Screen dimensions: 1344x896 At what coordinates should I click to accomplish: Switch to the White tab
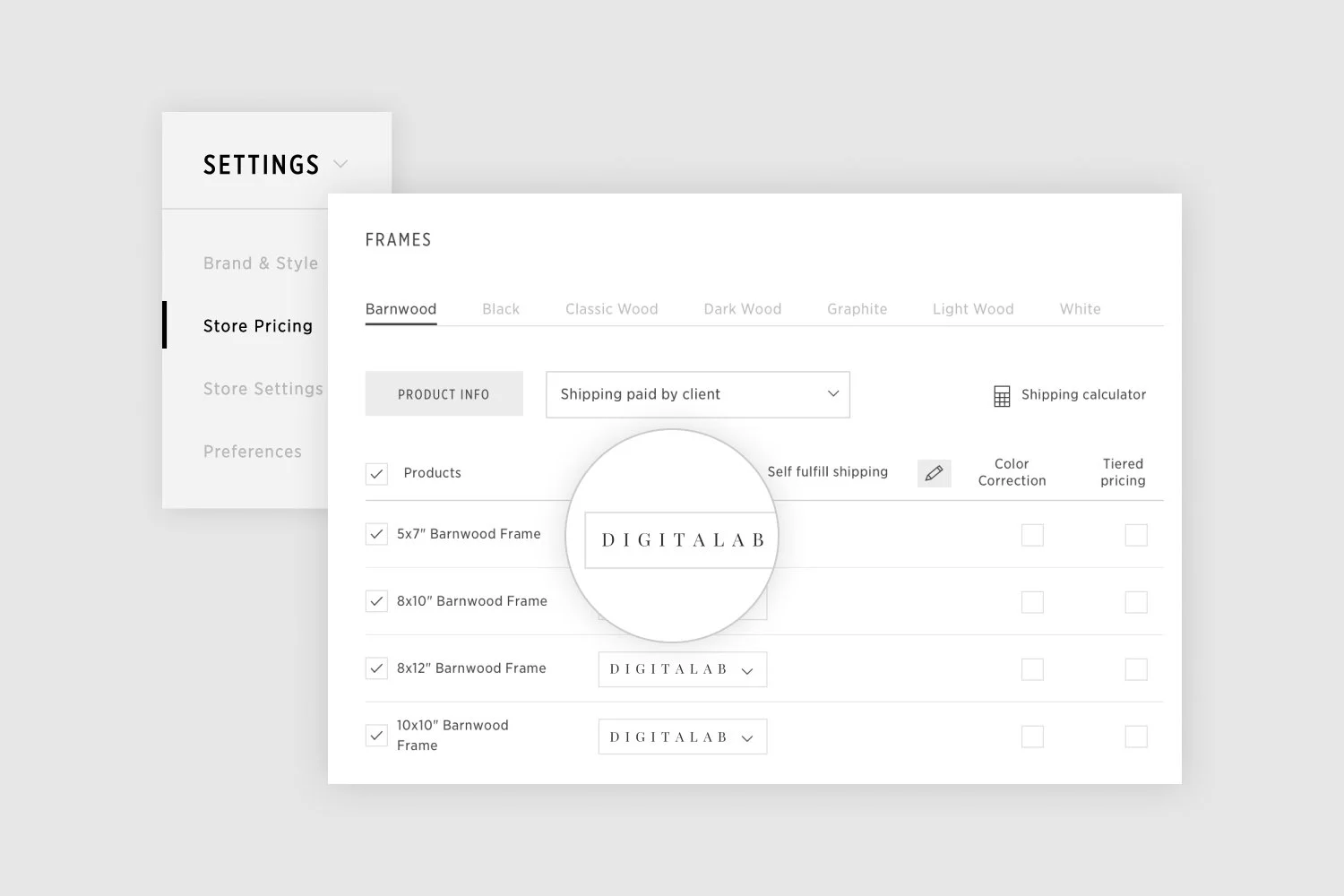(1081, 309)
